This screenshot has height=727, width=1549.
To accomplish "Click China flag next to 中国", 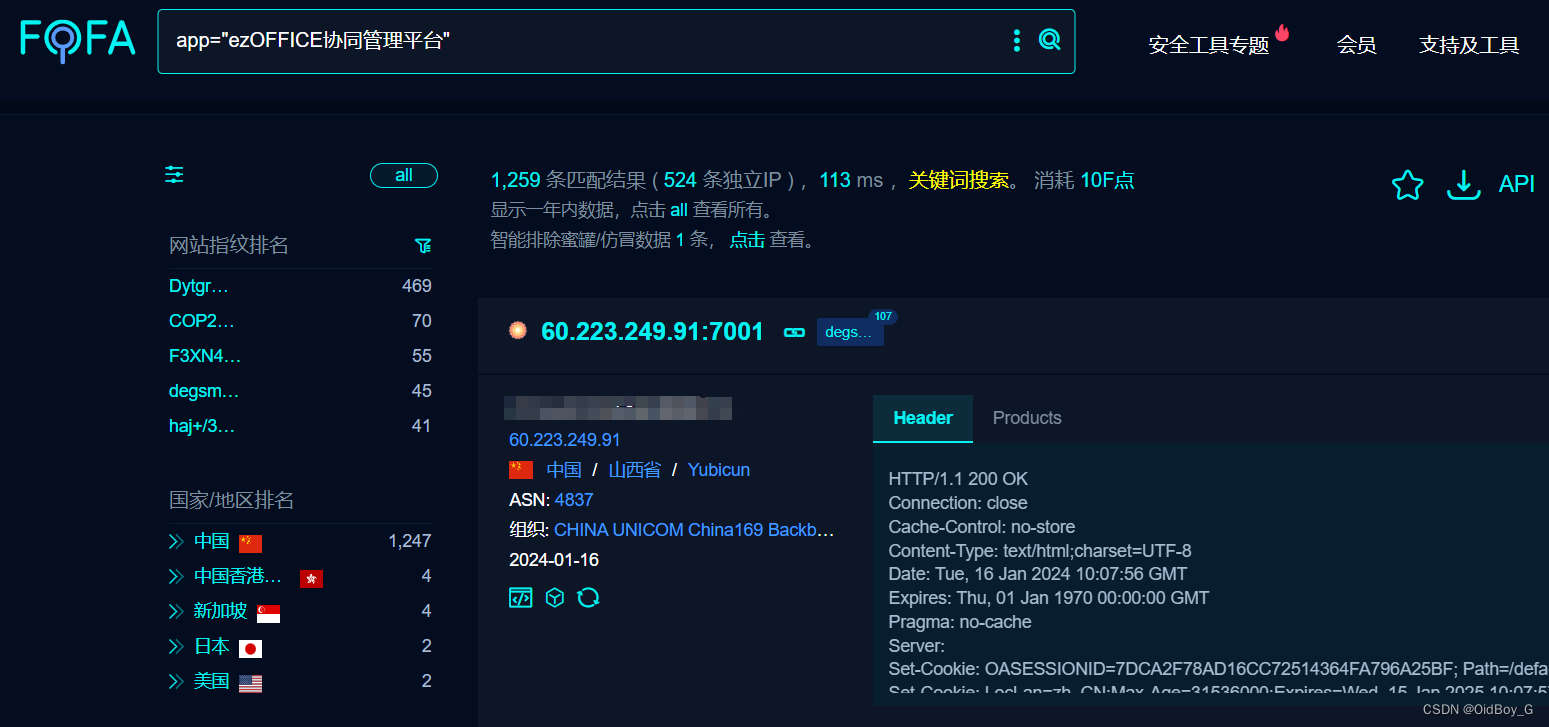I will click(250, 543).
